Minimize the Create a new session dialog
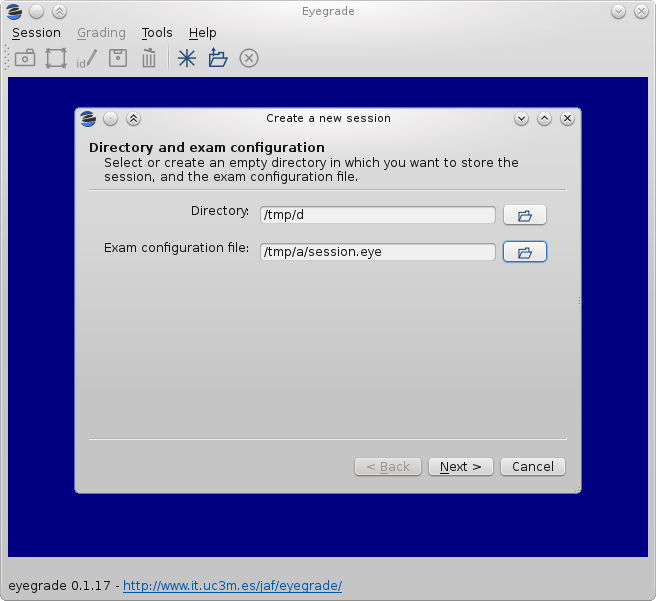Image resolution: width=656 pixels, height=601 pixels. click(x=521, y=119)
